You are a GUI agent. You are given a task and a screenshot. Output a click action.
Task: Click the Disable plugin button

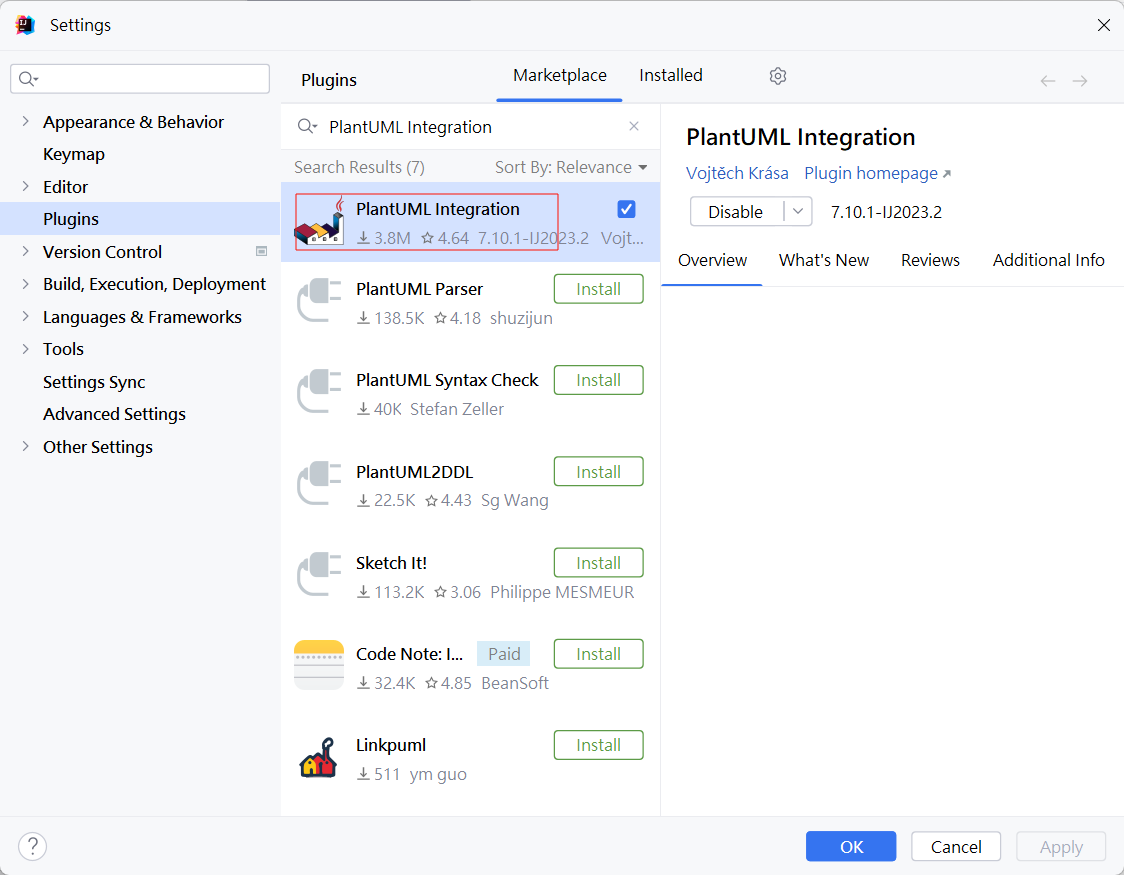click(736, 211)
